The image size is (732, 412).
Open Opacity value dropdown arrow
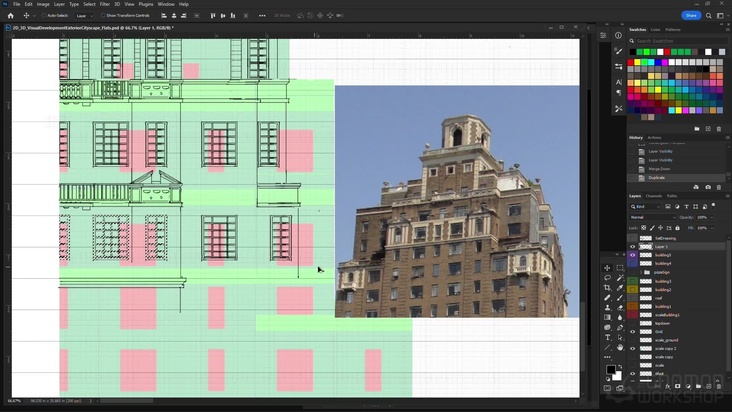point(712,217)
